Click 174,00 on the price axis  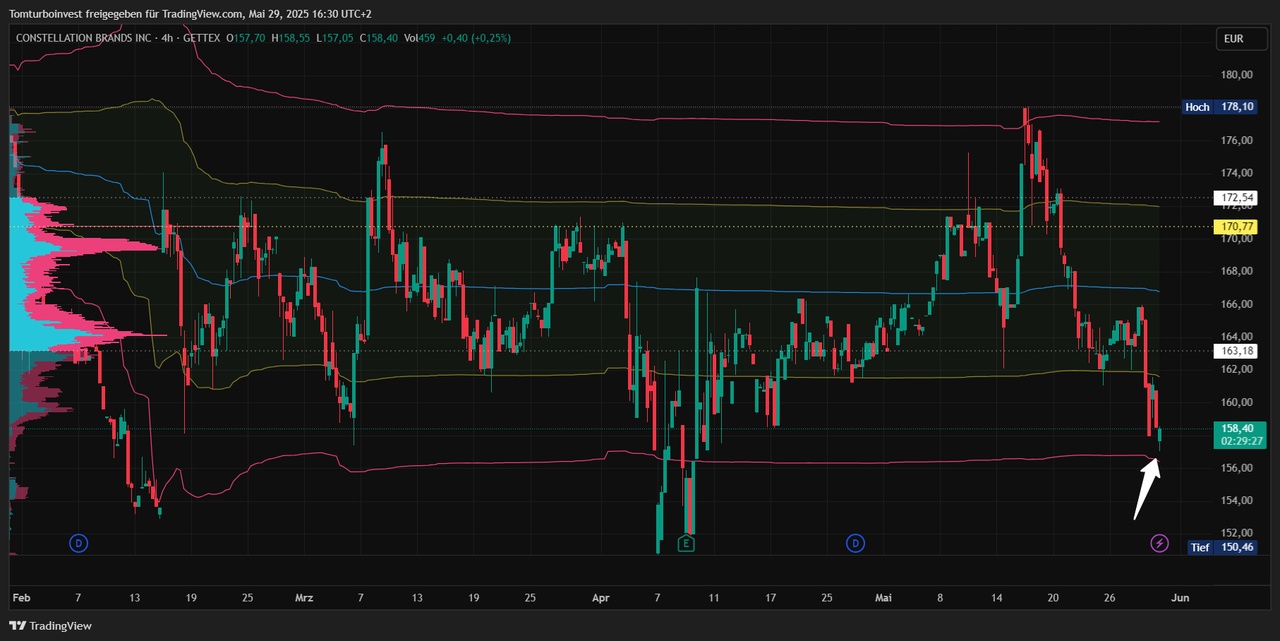[x=1237, y=174]
